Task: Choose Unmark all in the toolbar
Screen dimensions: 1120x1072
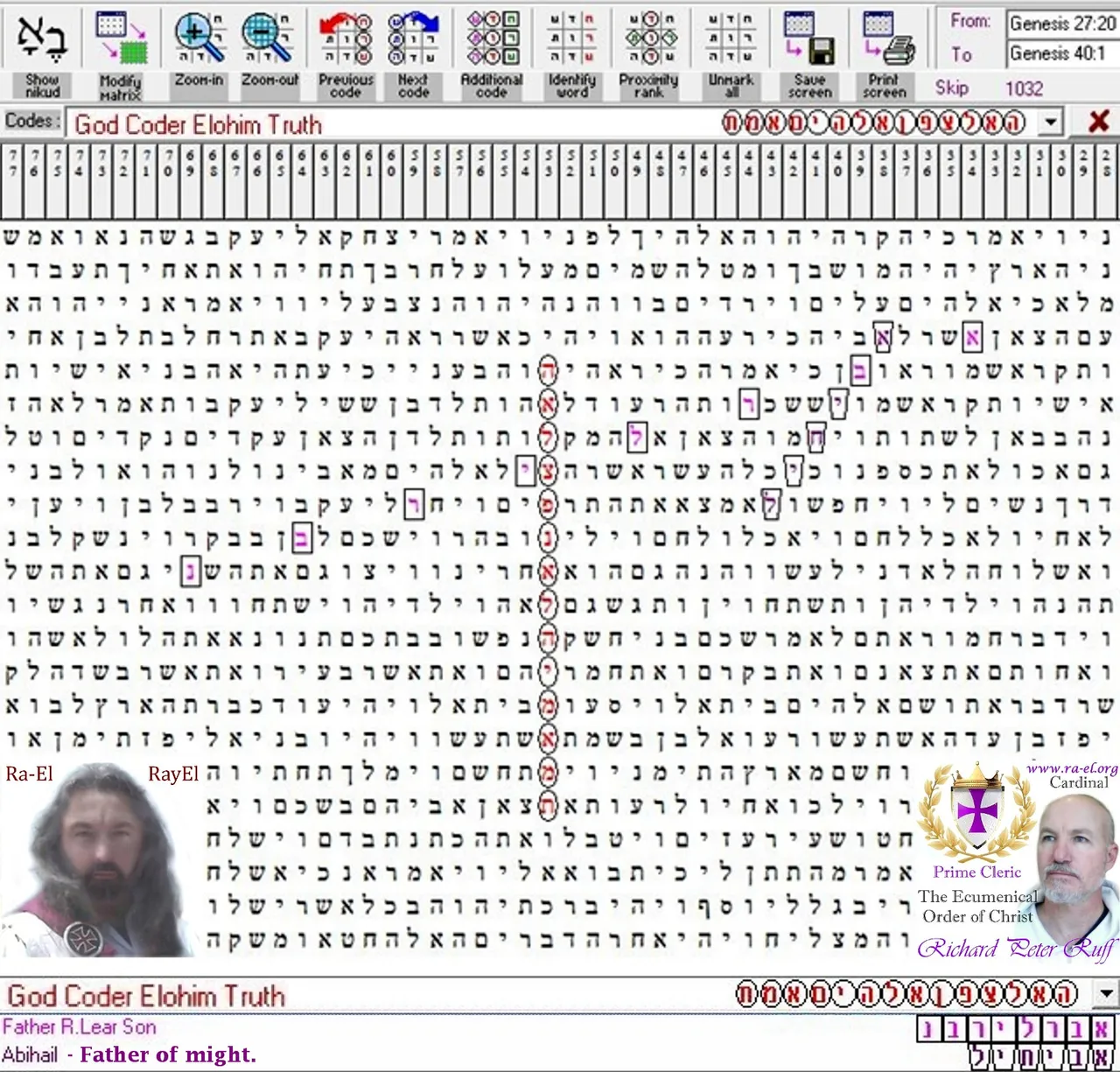Action: coord(731,53)
